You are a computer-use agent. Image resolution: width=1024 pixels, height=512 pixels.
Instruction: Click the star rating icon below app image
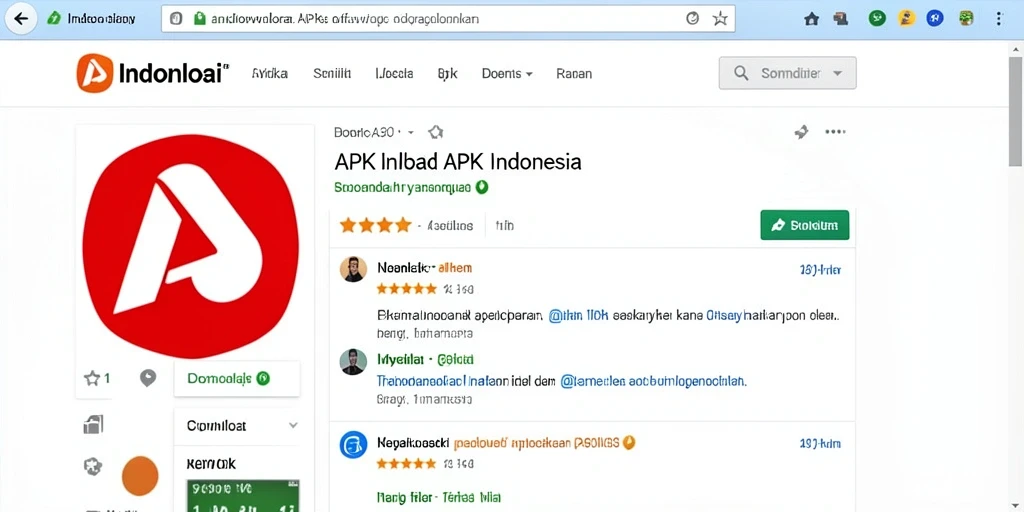pos(92,377)
